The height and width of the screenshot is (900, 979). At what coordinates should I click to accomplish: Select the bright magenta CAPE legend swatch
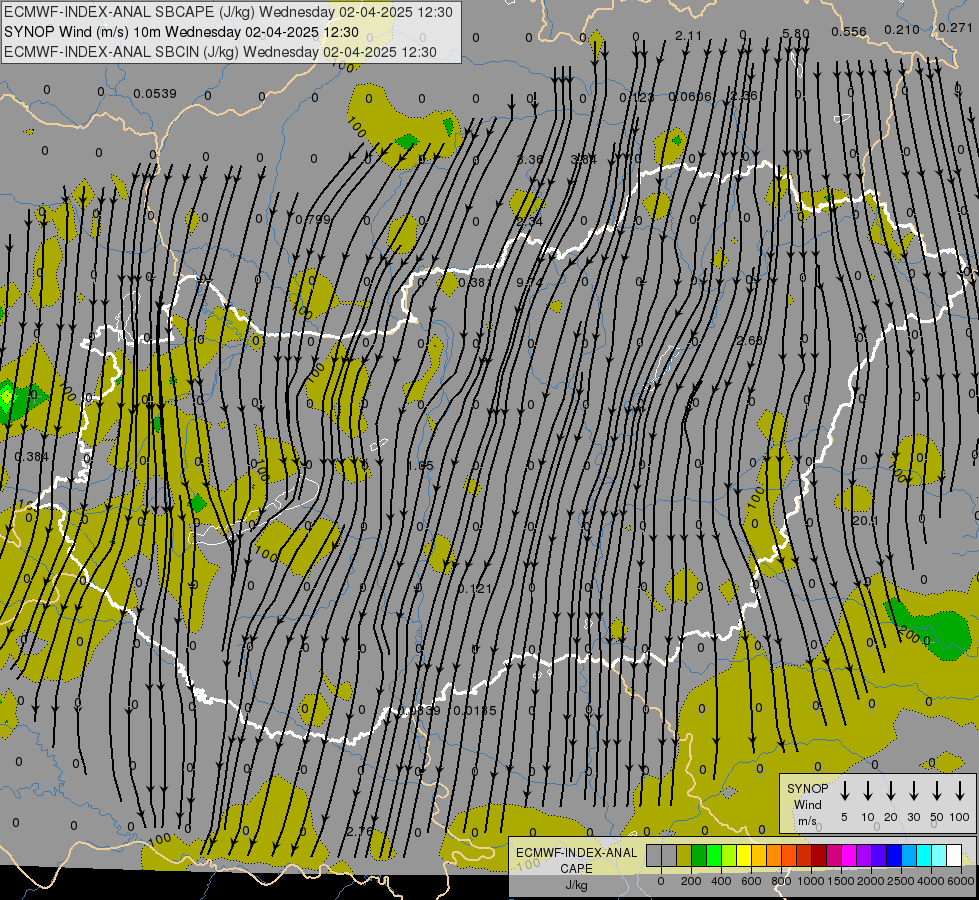tap(849, 855)
